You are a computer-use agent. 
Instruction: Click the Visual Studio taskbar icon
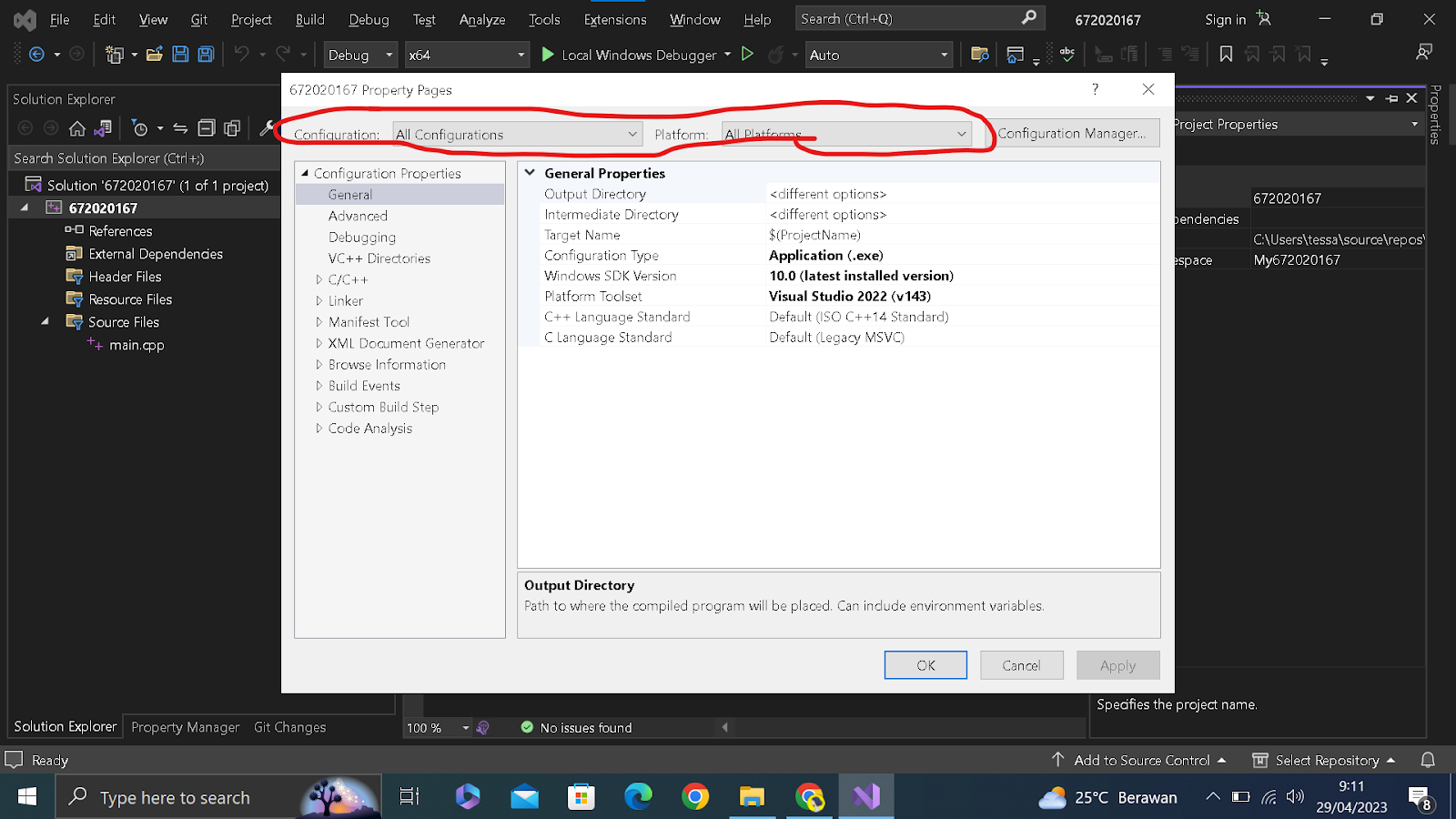pyautogui.click(x=866, y=797)
